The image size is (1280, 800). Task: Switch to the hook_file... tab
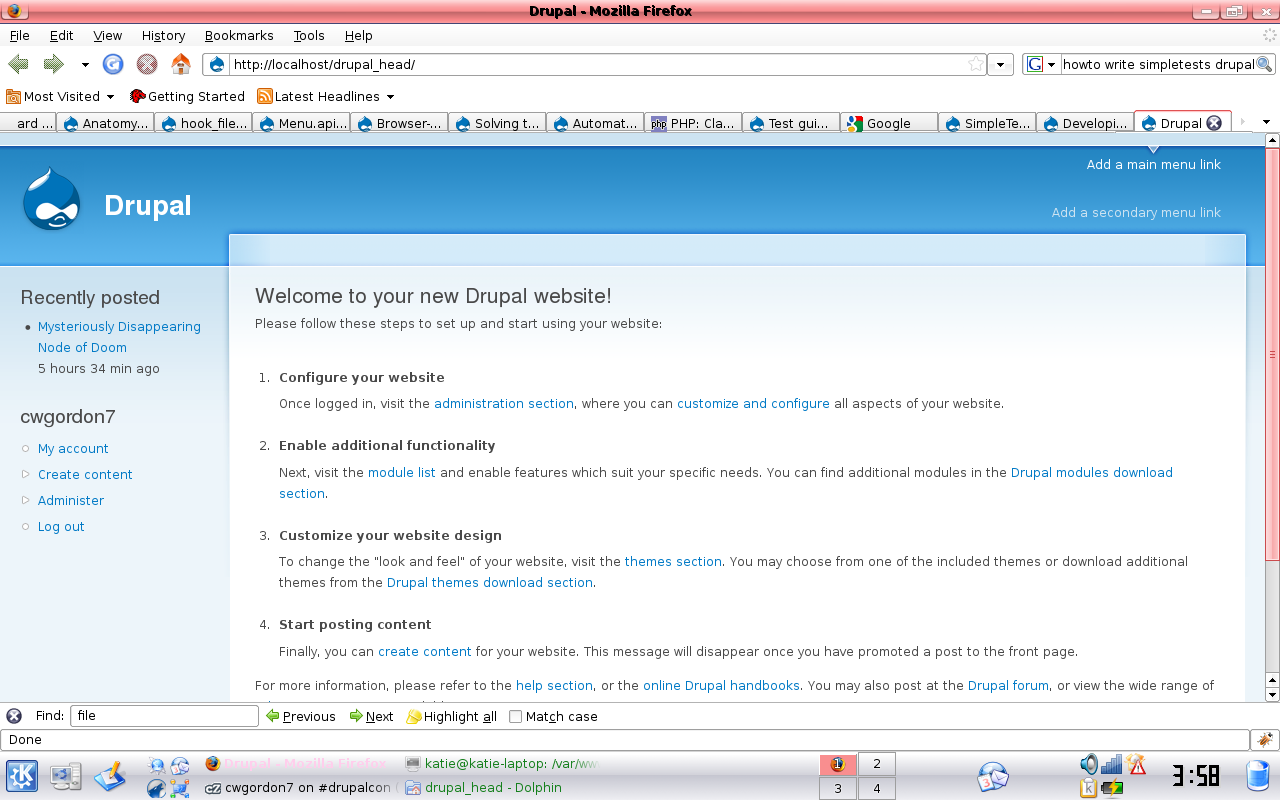point(202,123)
